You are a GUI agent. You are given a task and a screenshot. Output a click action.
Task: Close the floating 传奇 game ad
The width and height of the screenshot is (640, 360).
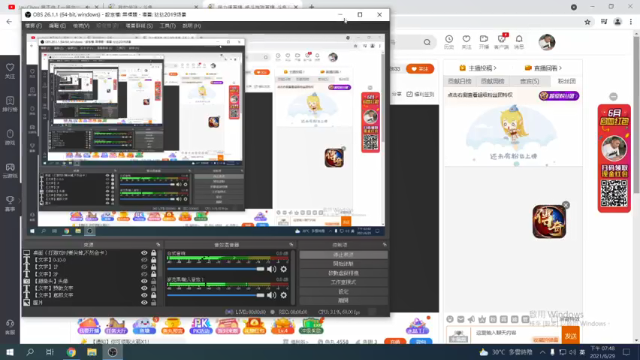565,205
